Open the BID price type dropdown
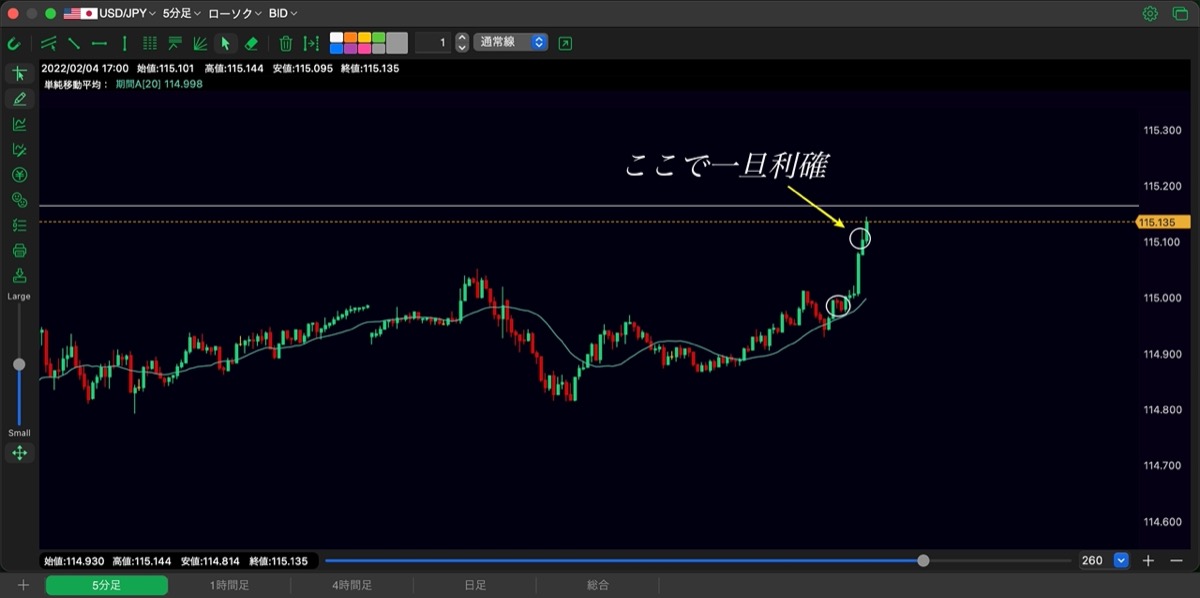Screen dimensions: 1200x598 click(x=283, y=14)
